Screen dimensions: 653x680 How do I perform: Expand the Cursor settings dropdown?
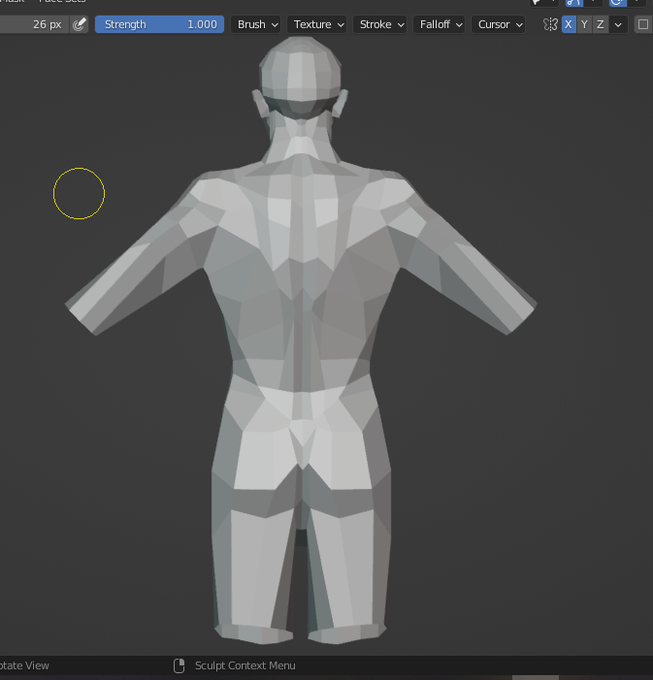pos(498,24)
